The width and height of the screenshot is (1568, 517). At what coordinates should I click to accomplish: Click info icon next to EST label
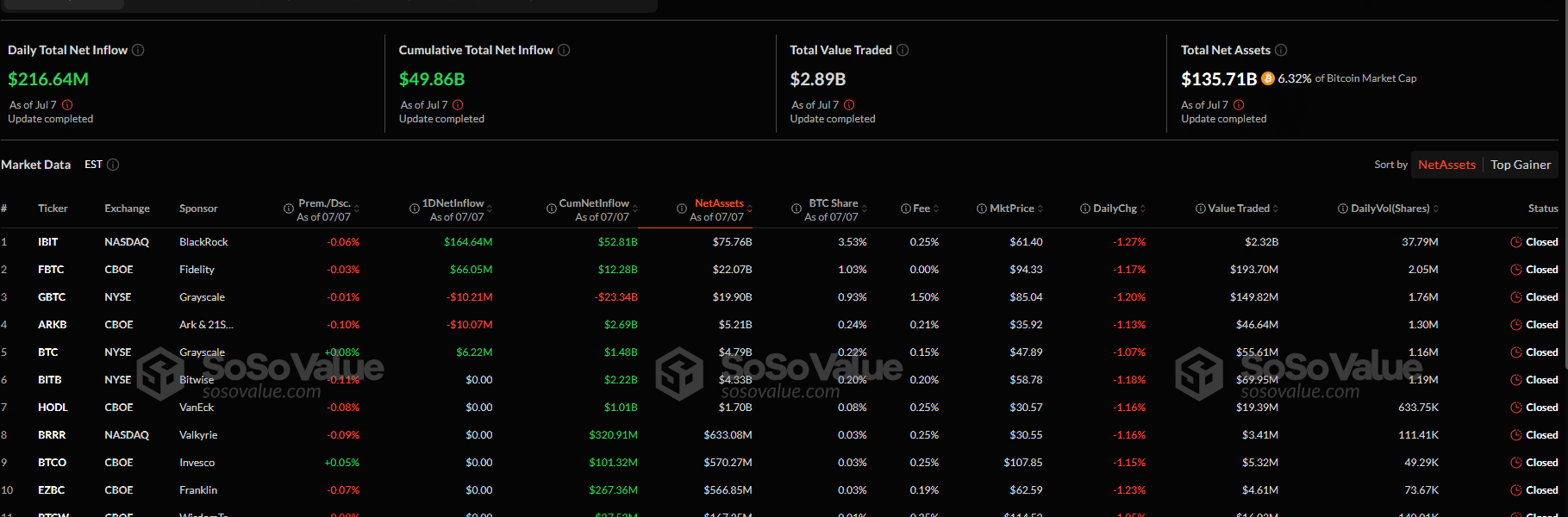(x=113, y=165)
